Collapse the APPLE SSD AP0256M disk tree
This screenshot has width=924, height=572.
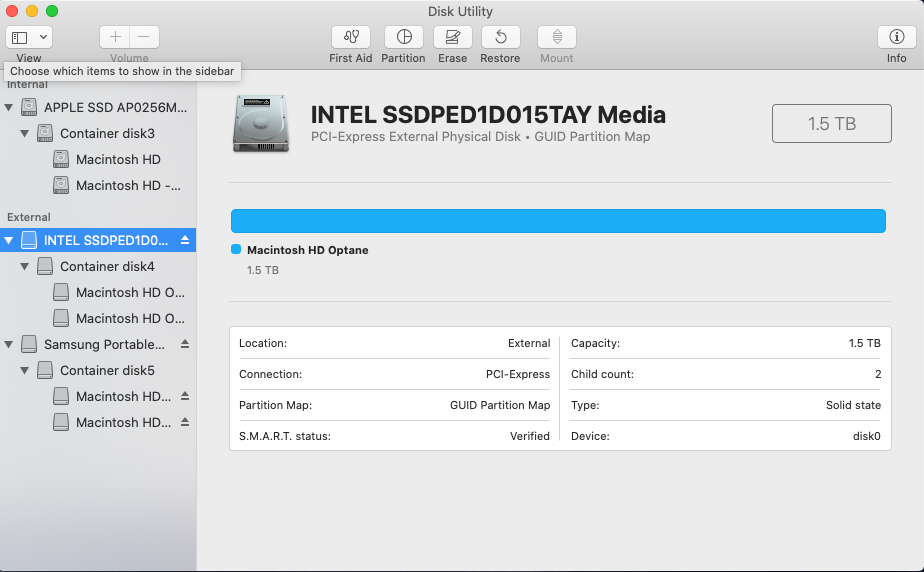click(8, 107)
